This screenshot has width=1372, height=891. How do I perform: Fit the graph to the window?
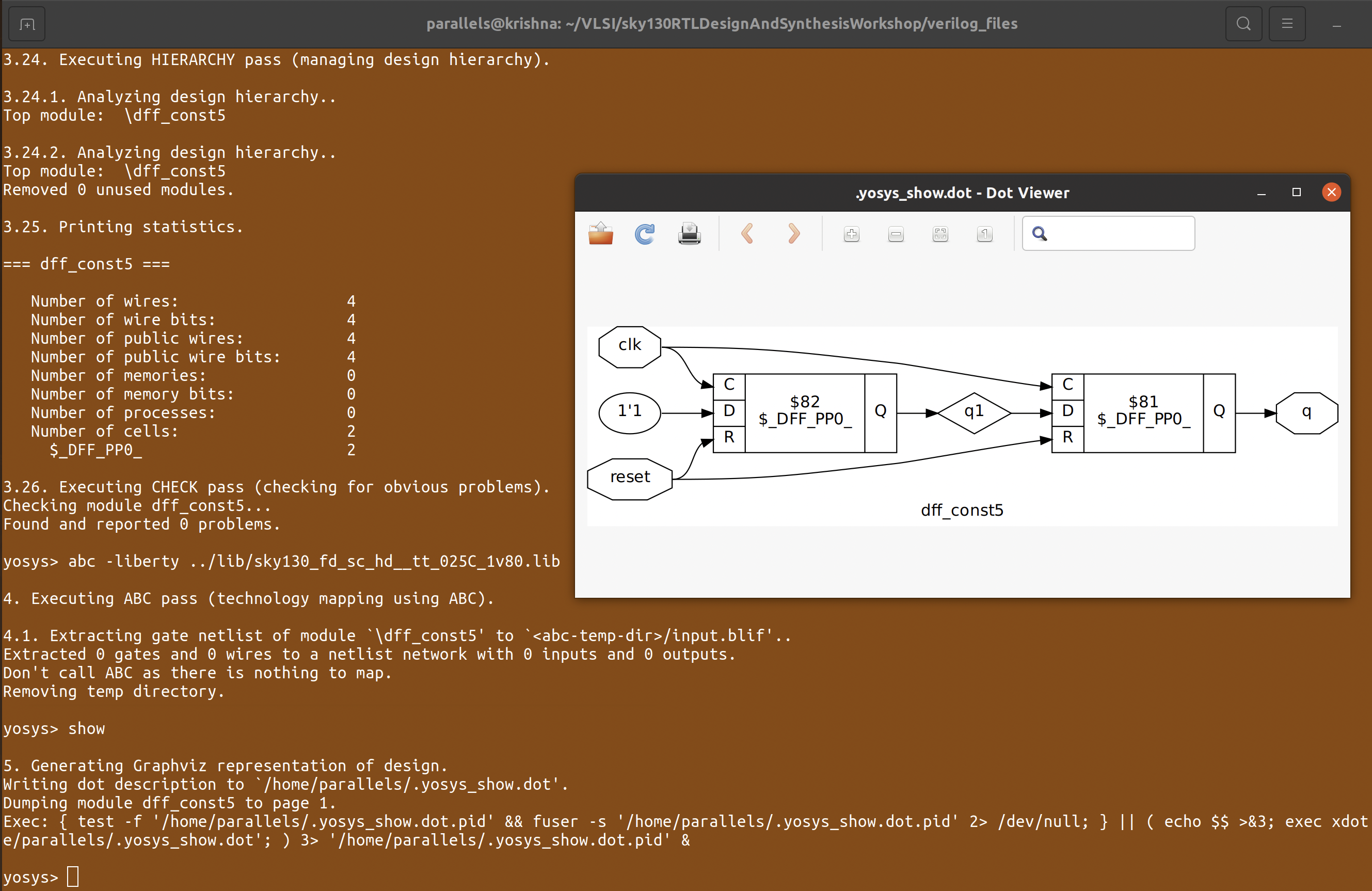[x=939, y=234]
